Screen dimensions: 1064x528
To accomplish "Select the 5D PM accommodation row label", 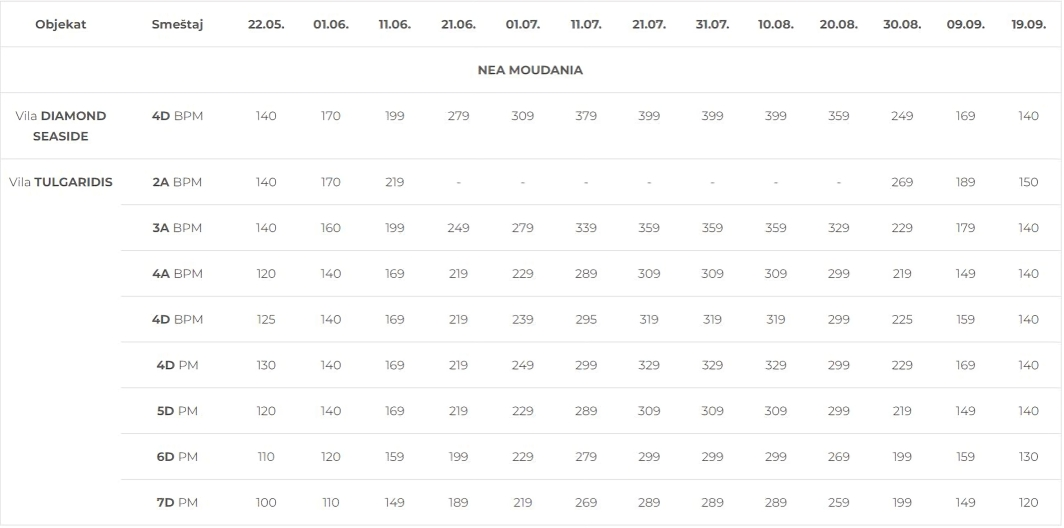I will click(177, 411).
